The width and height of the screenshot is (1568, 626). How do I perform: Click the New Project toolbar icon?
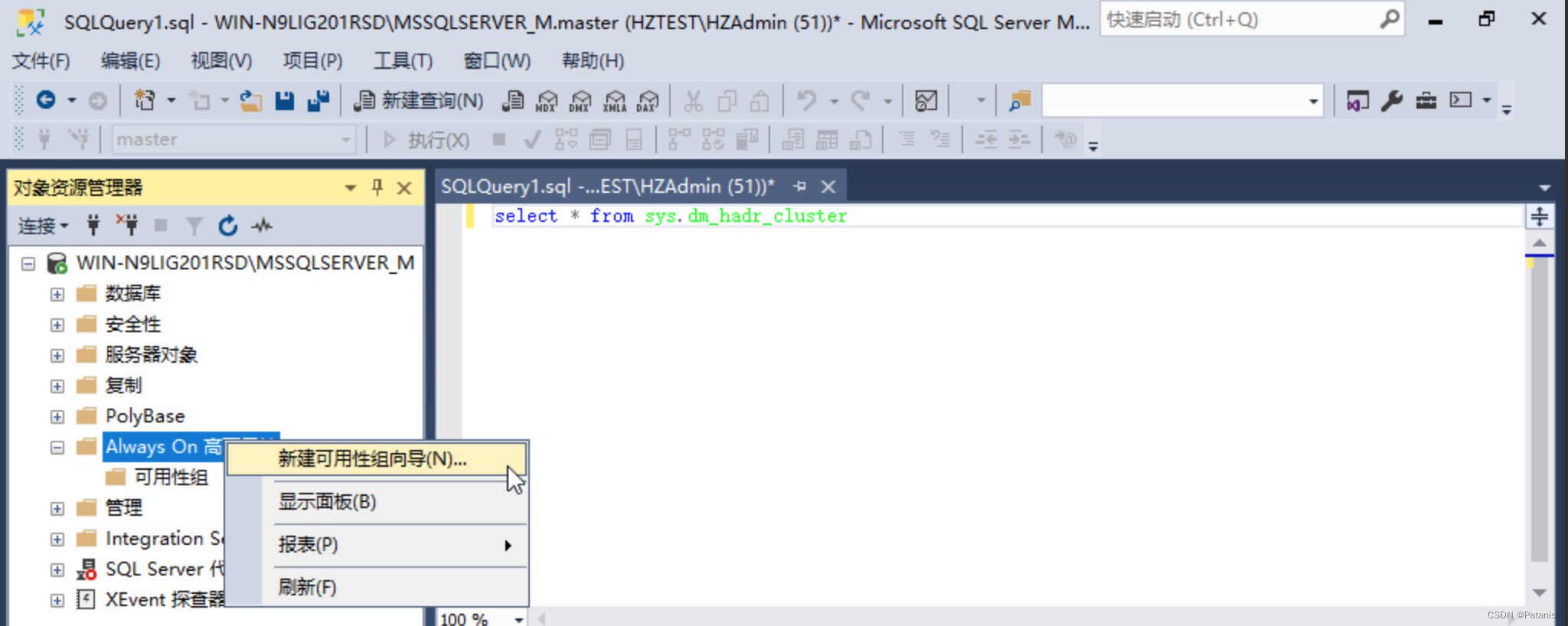[145, 100]
